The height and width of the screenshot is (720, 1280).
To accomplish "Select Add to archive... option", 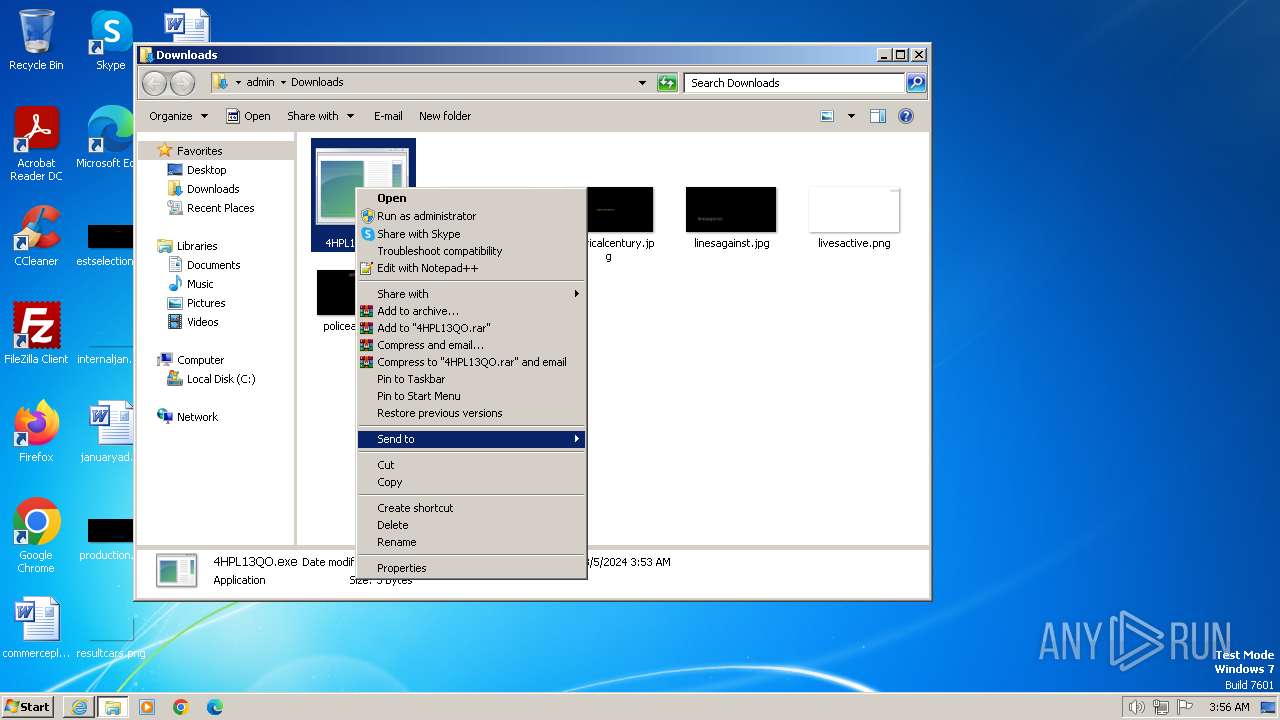I will click(471, 311).
